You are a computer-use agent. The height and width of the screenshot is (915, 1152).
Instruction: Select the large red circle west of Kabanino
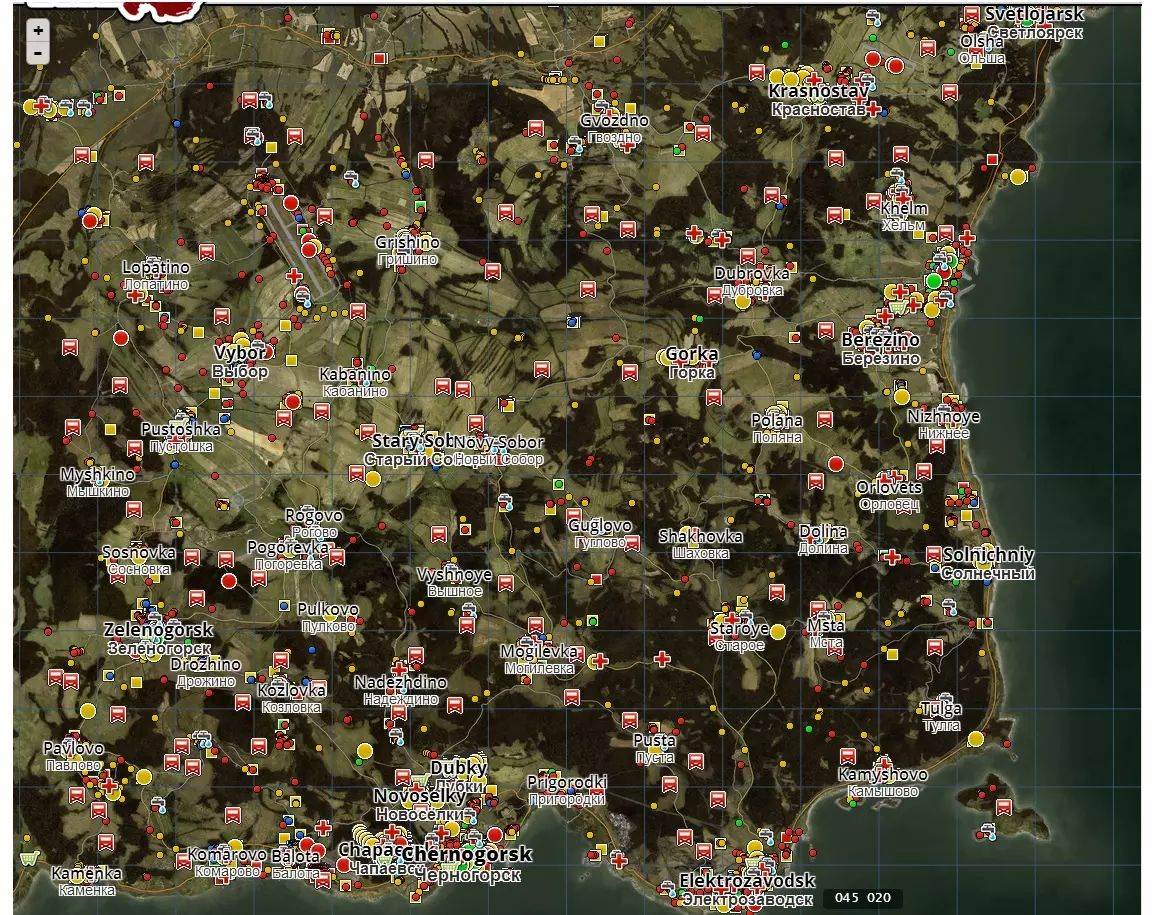293,401
